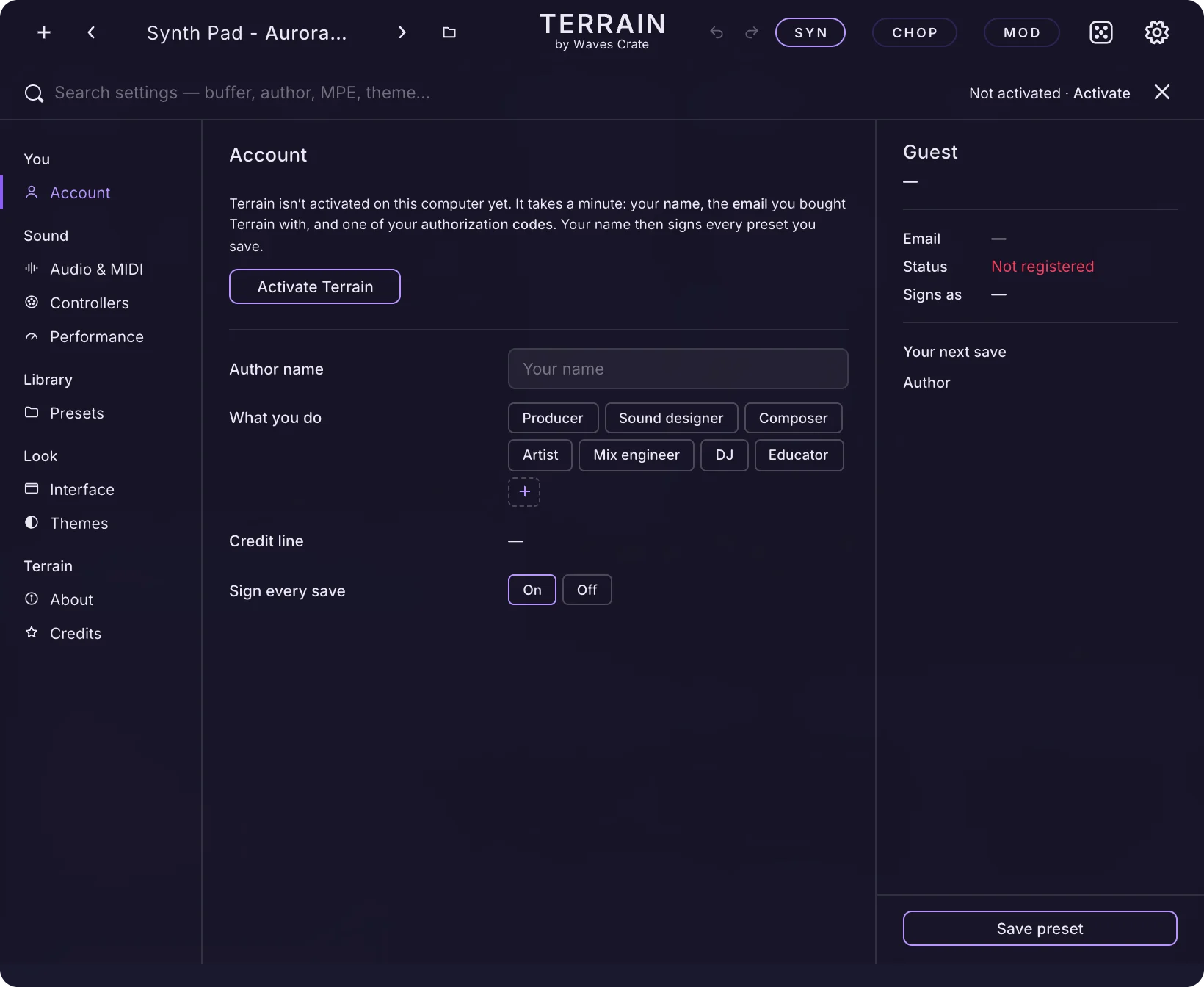Close the settings panel with X
Viewport: 1204px width, 987px height.
click(x=1162, y=92)
